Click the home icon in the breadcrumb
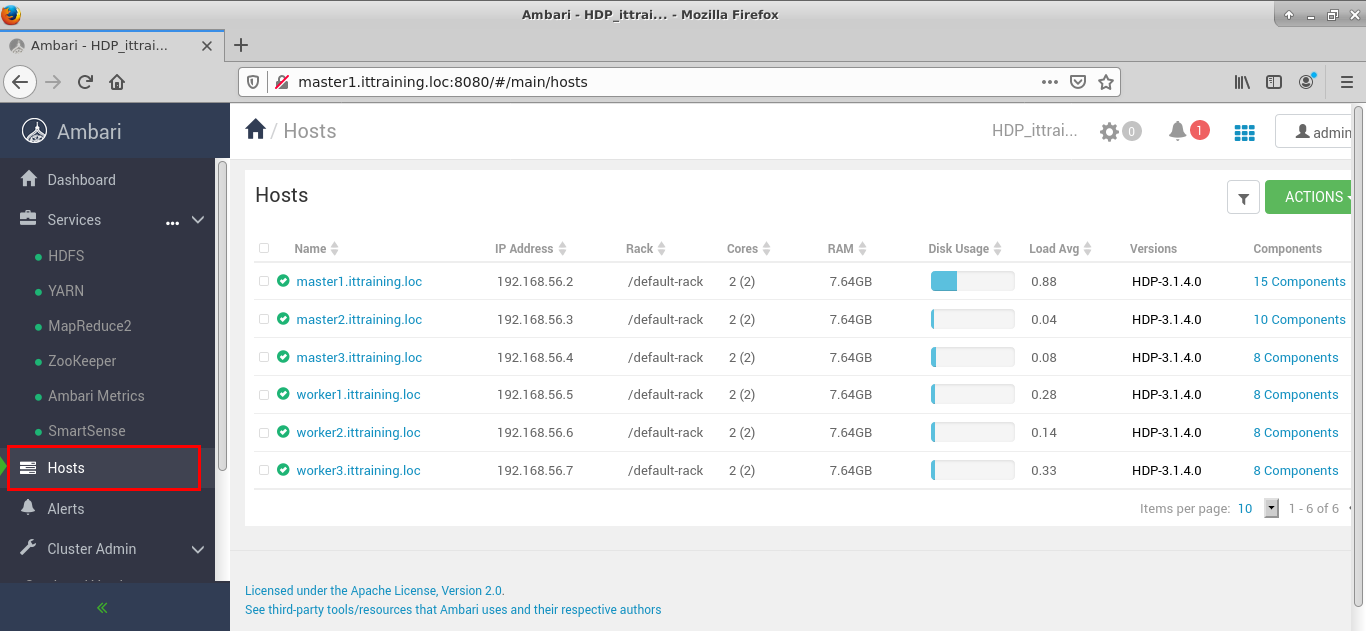The image size is (1366, 631). [x=256, y=130]
